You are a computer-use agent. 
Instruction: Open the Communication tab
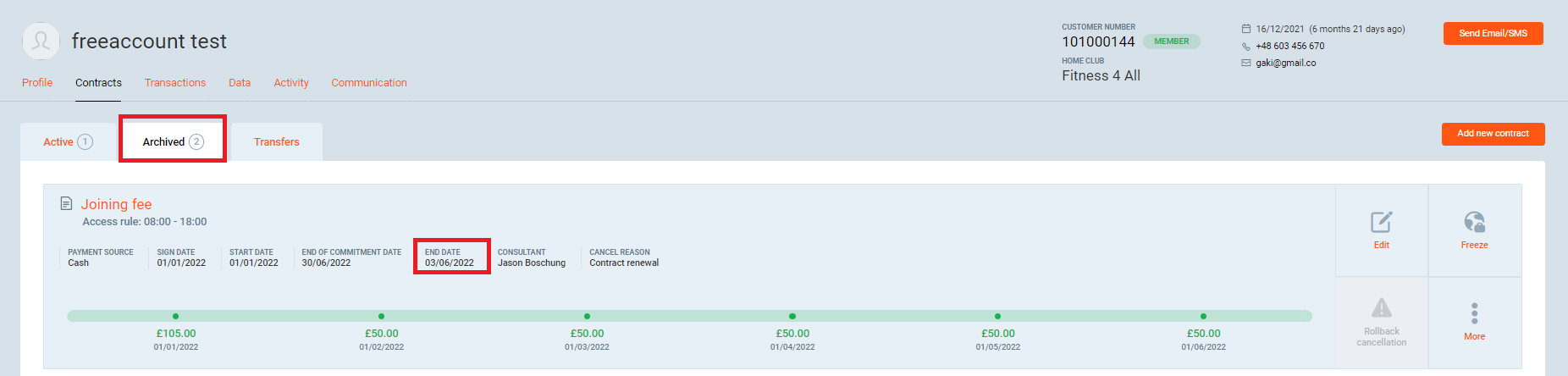369,83
